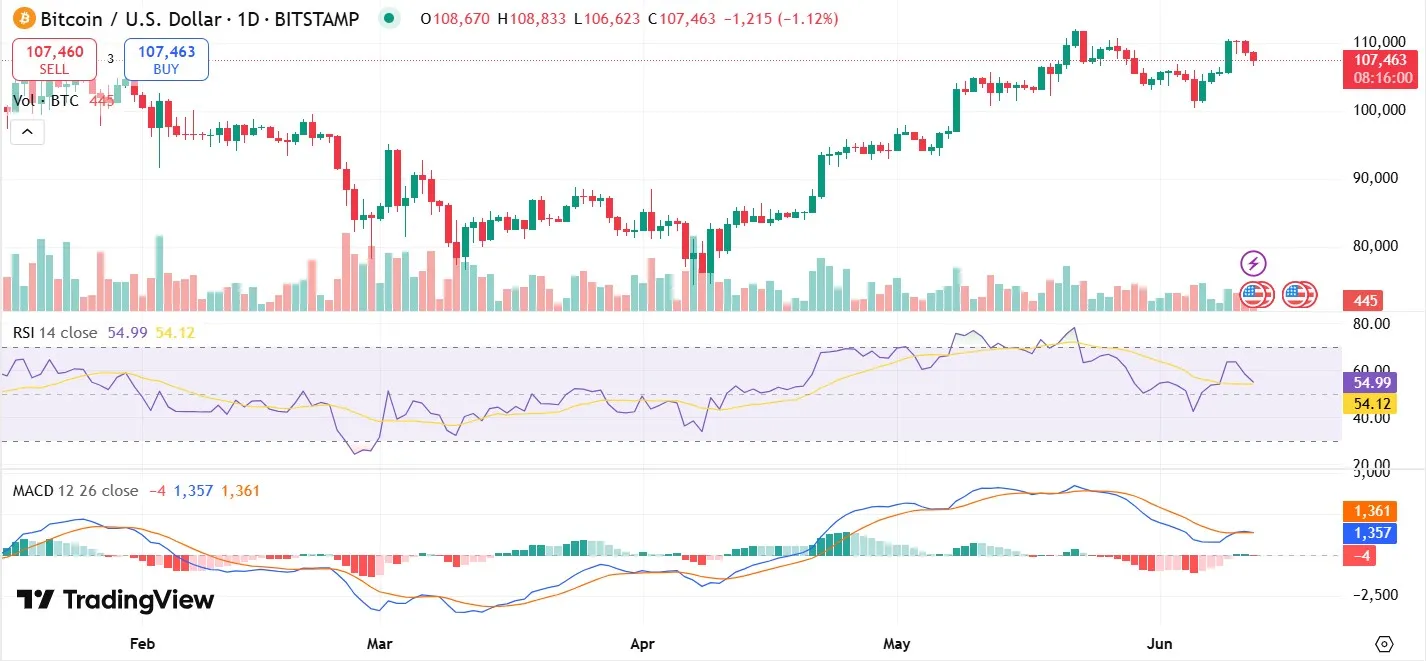Toggle the MACD 12 26 close indicator

(75, 491)
